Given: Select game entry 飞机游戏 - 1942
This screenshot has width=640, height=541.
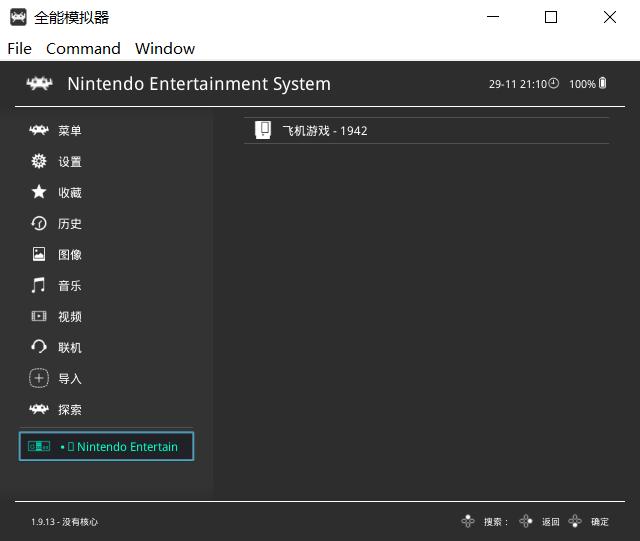Looking at the screenshot, I should click(x=426, y=131).
